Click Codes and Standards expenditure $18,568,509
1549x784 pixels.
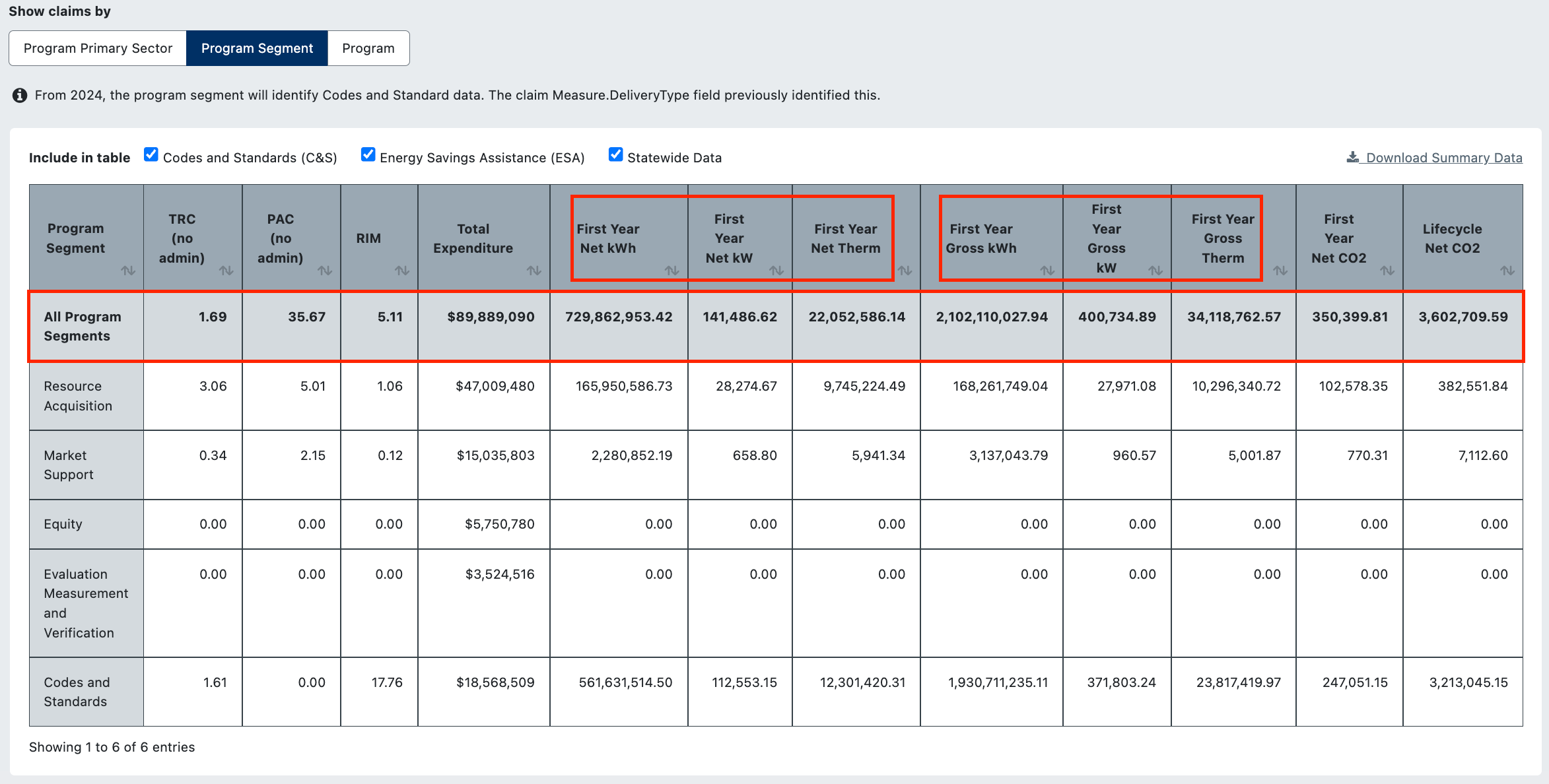point(495,682)
